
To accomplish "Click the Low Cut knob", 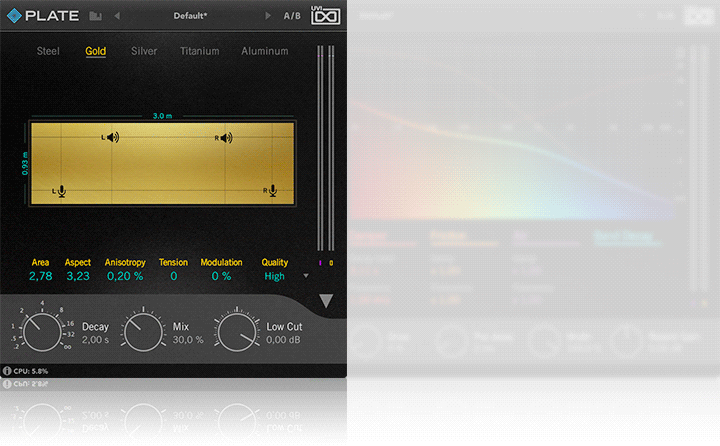I will 236,332.
